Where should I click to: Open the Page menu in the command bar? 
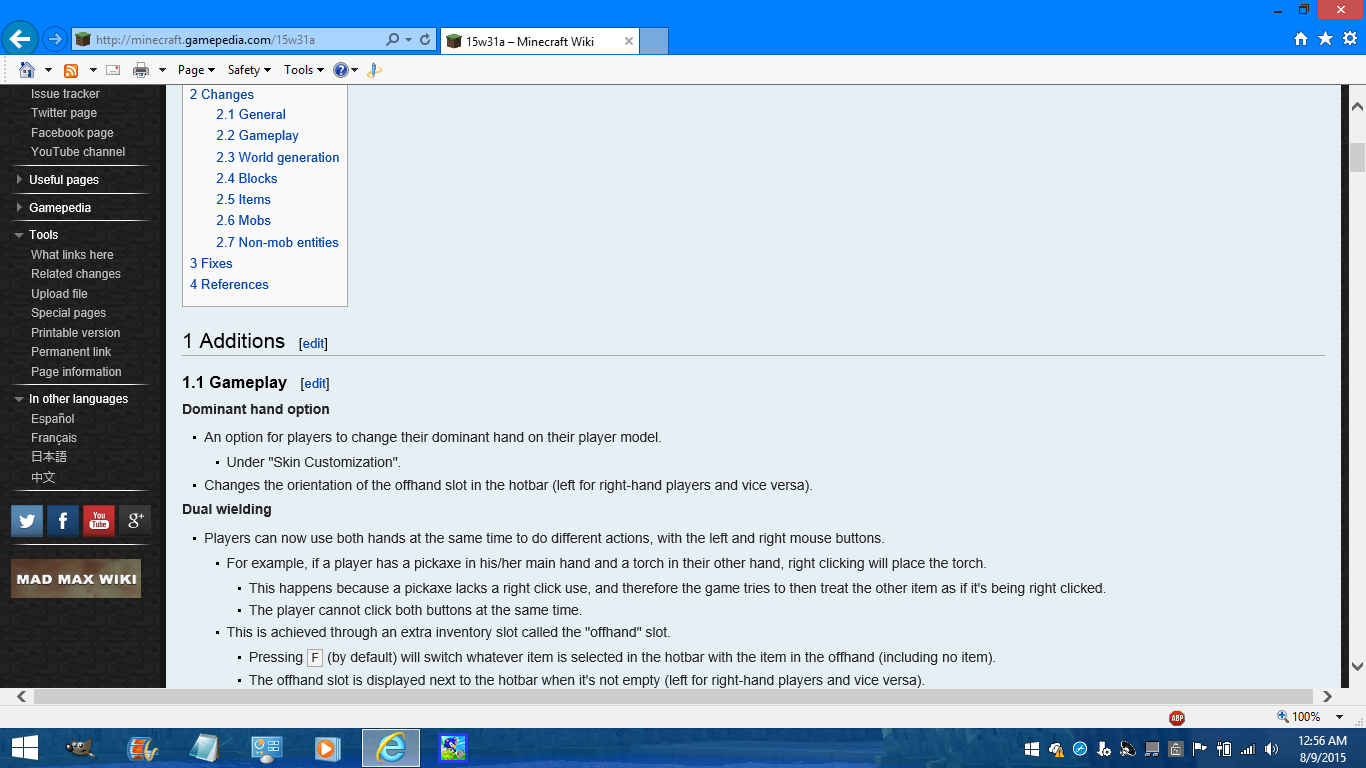(x=196, y=70)
